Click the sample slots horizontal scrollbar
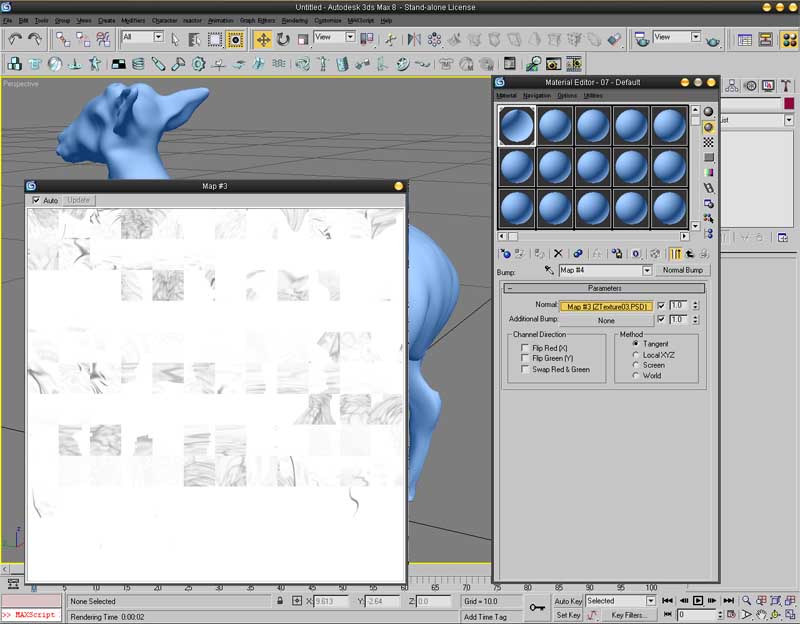The height and width of the screenshot is (624, 800). pos(593,236)
